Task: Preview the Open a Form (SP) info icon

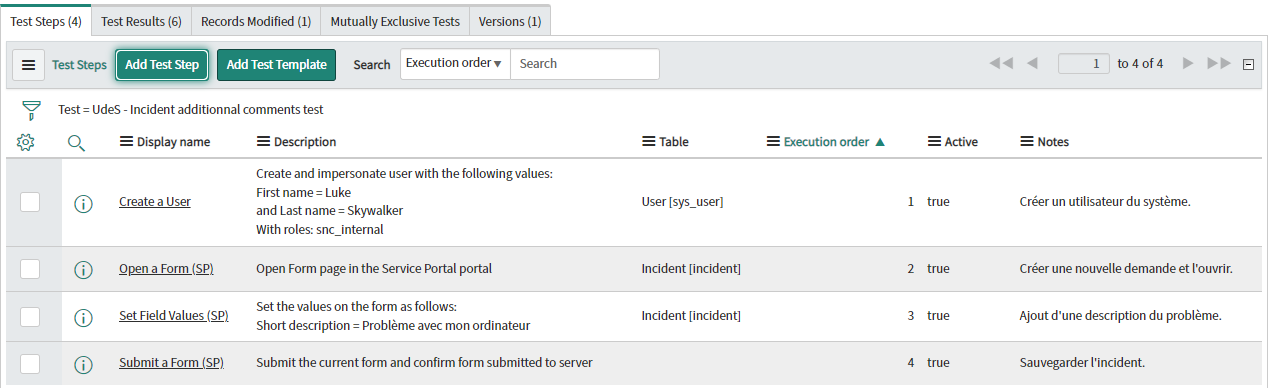Action: (84, 270)
